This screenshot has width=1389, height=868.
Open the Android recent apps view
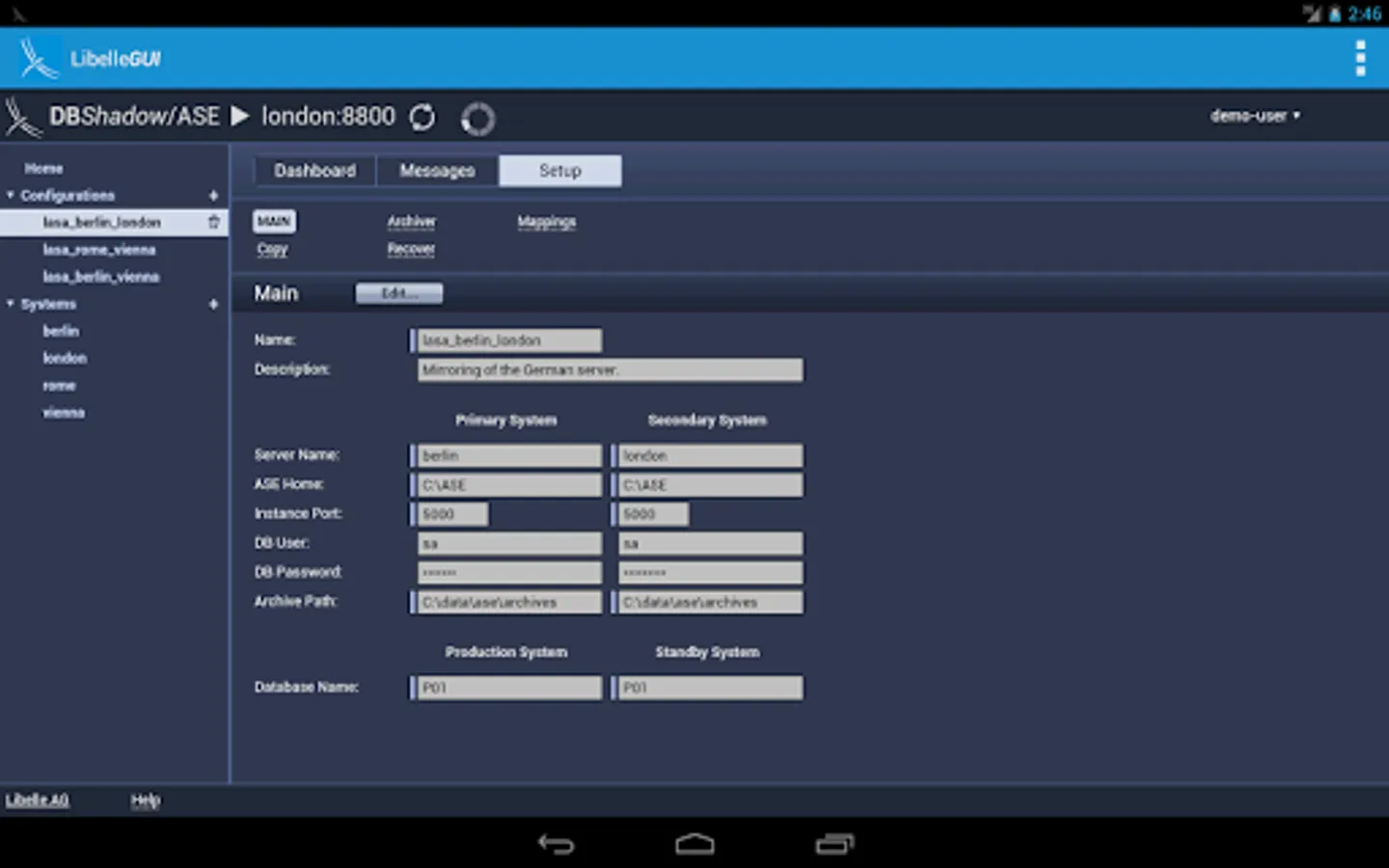point(834,844)
